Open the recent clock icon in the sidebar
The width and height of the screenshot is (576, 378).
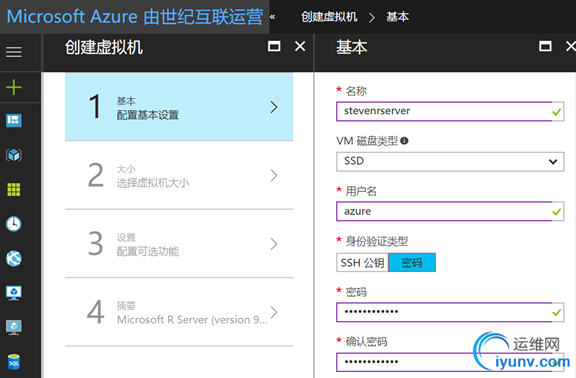[x=14, y=224]
